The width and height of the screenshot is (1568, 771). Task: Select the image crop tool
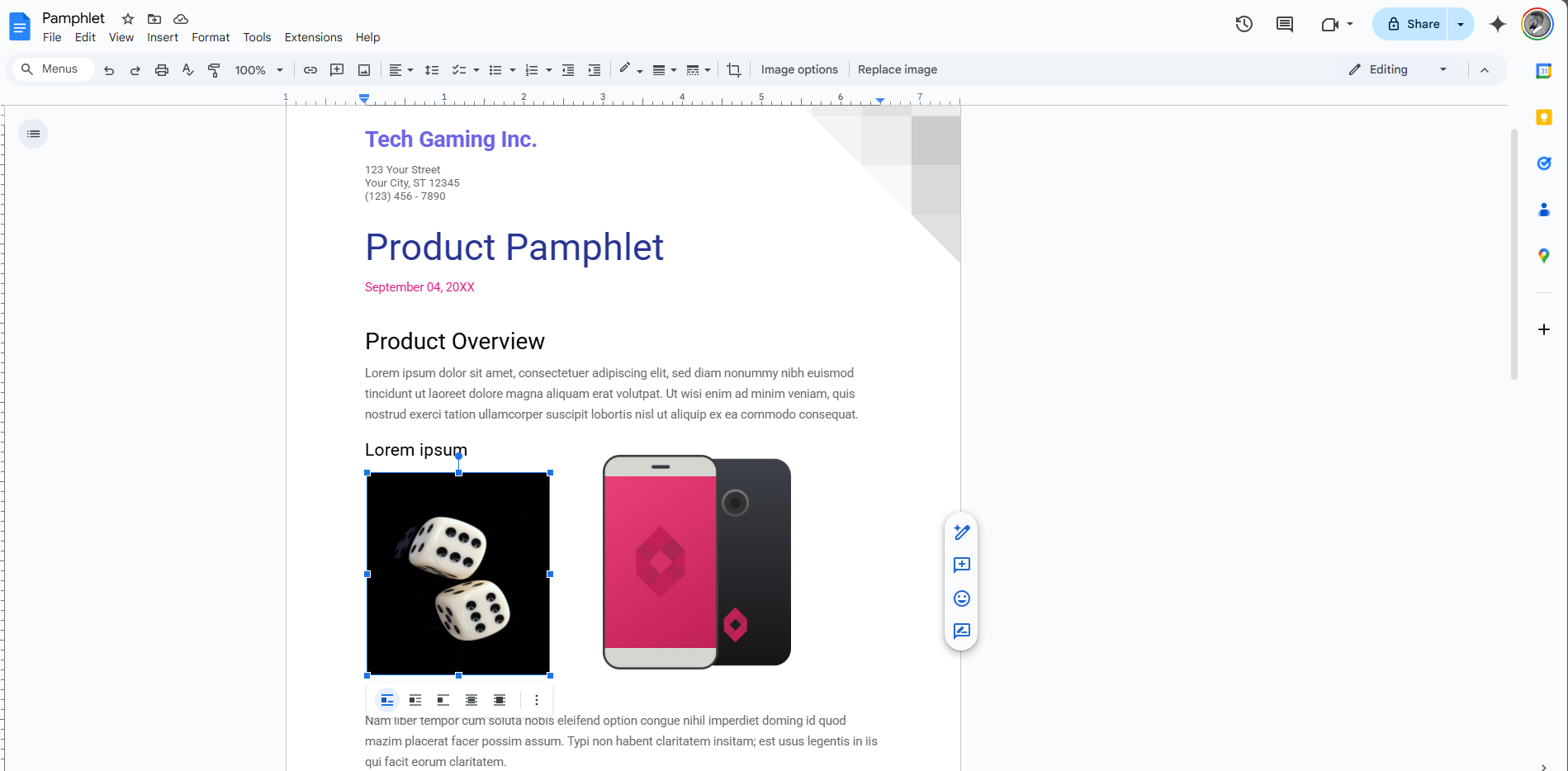[733, 69]
